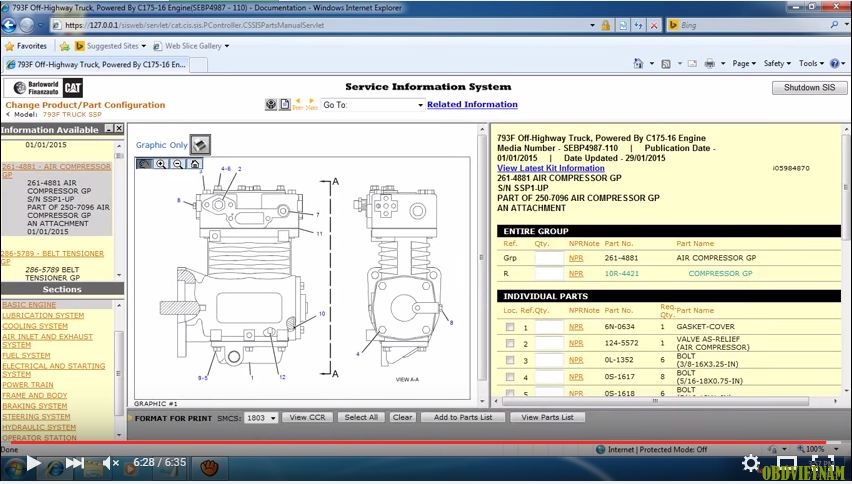Click the zoom out magnifier on the graphic
852x484 pixels.
coord(177,163)
